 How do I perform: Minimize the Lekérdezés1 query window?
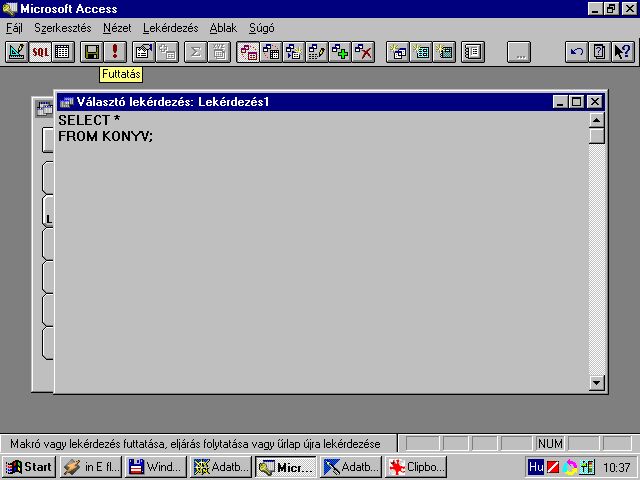click(x=560, y=102)
